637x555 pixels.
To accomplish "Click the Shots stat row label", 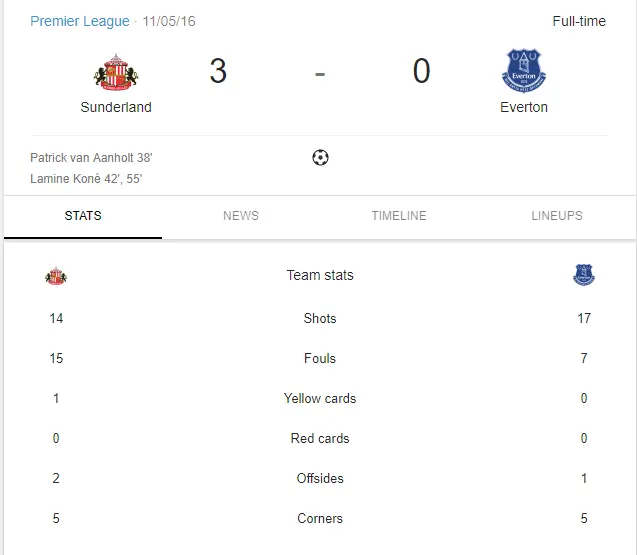I will (x=320, y=319).
